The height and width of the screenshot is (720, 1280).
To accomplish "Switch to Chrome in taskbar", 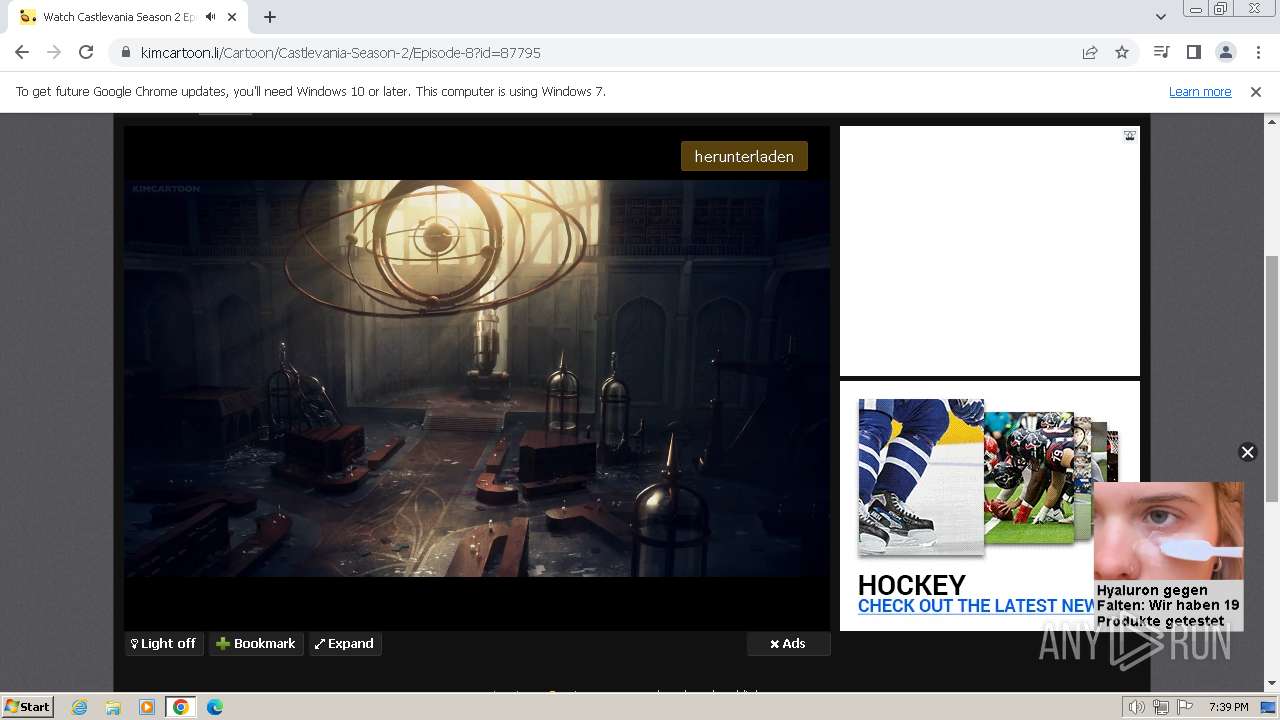I will click(181, 707).
